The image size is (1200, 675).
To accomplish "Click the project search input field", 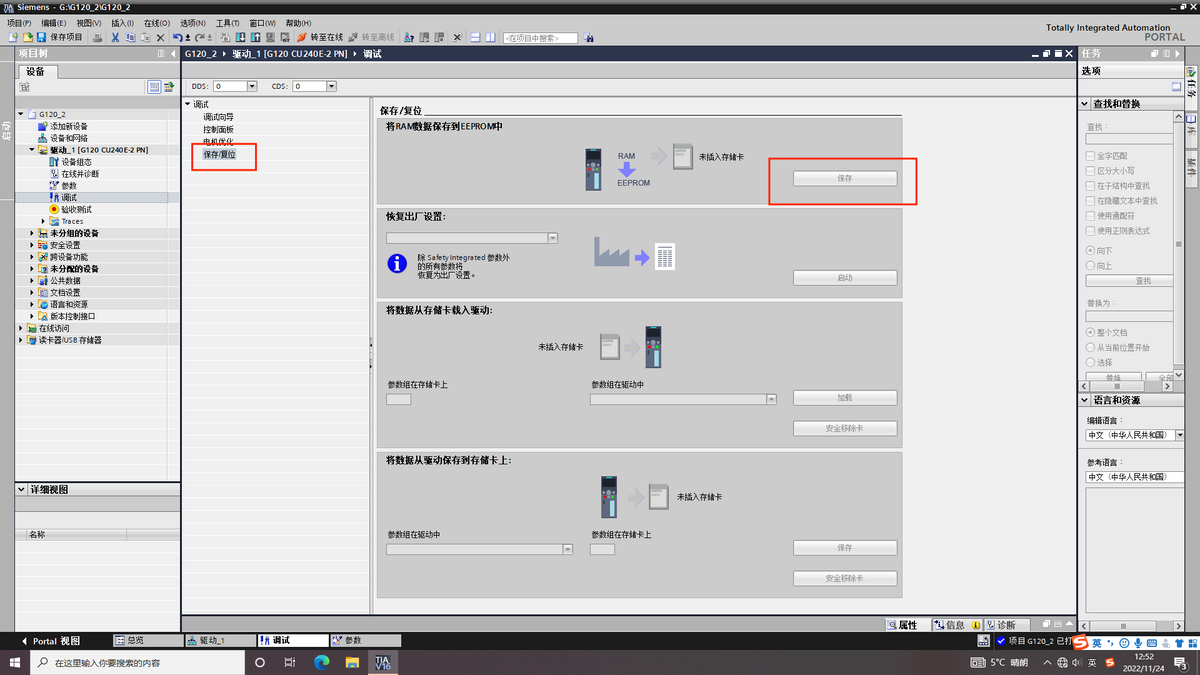I will coord(540,38).
